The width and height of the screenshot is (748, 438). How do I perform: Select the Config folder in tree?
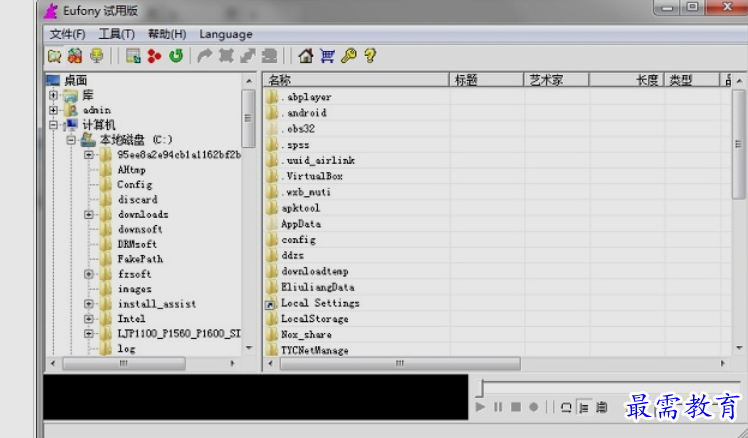(x=135, y=185)
